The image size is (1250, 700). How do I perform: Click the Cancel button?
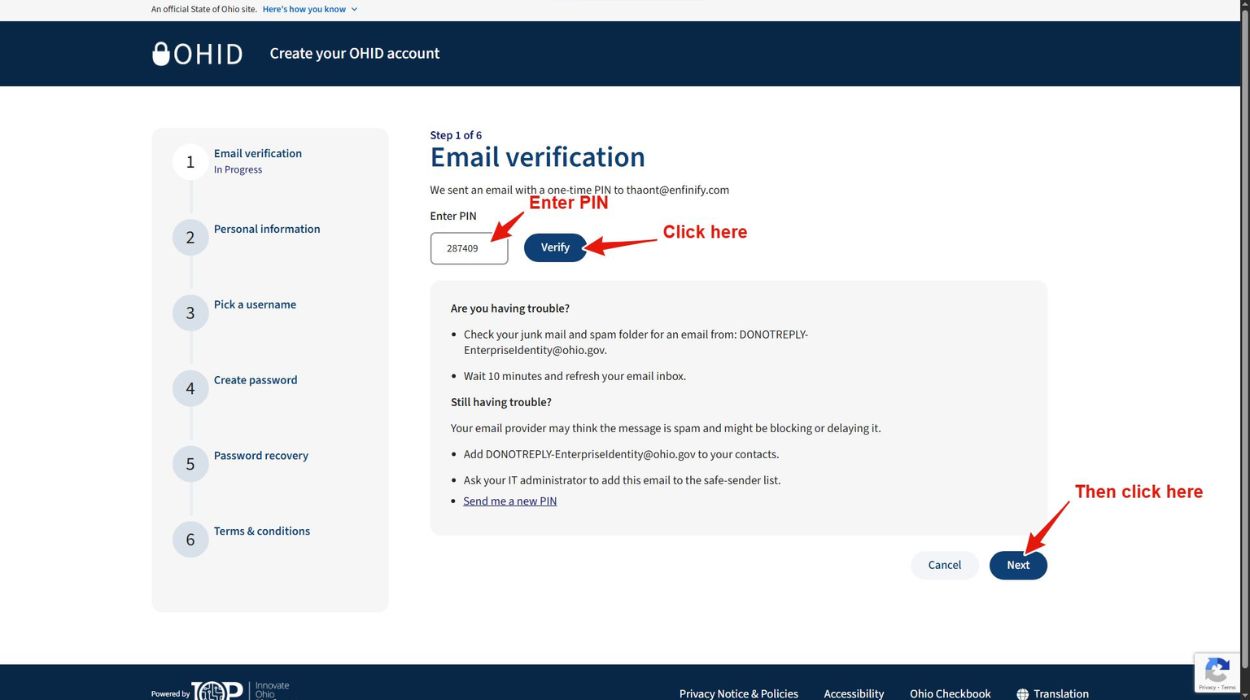944,565
